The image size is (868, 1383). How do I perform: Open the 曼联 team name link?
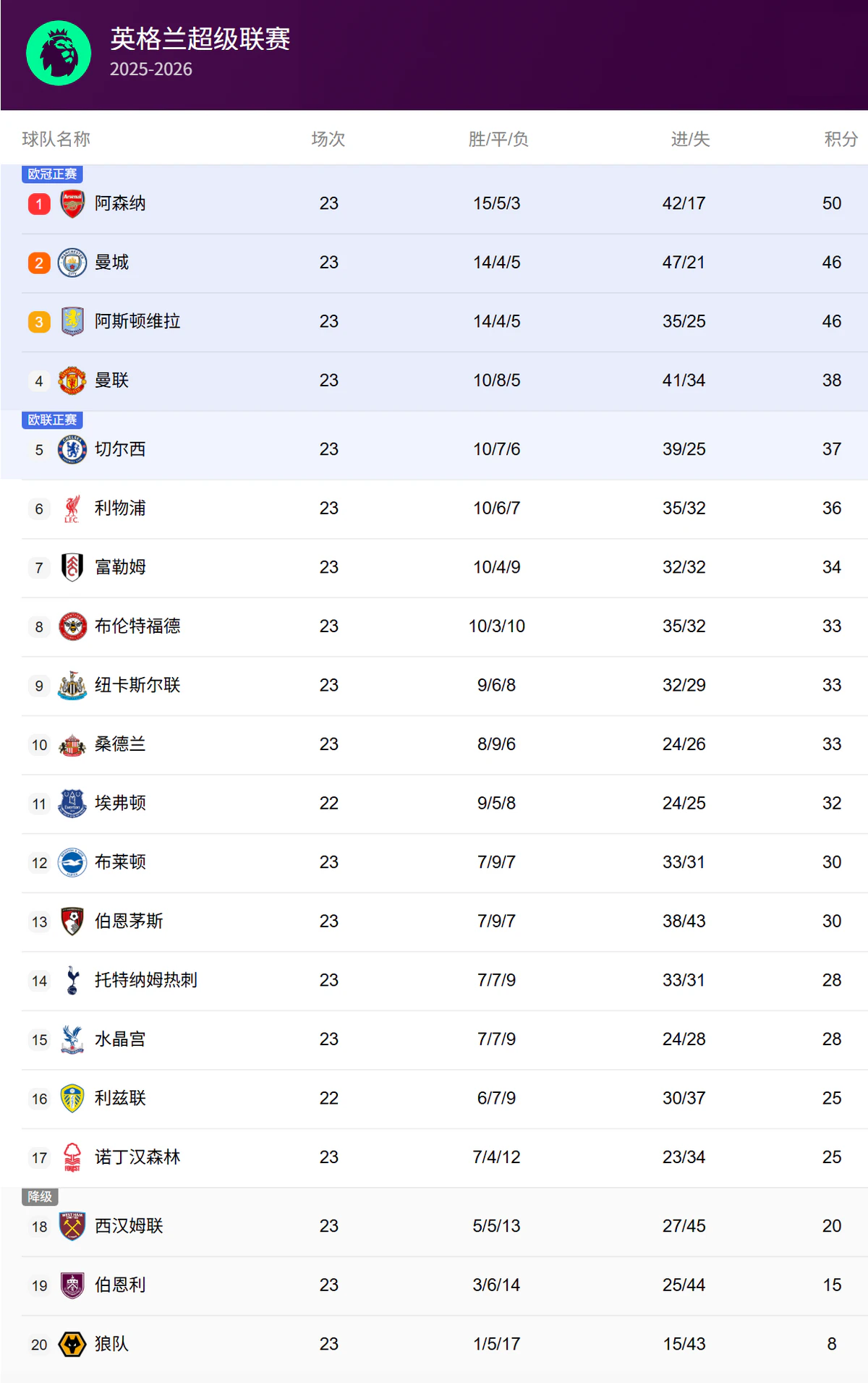pyautogui.click(x=111, y=380)
